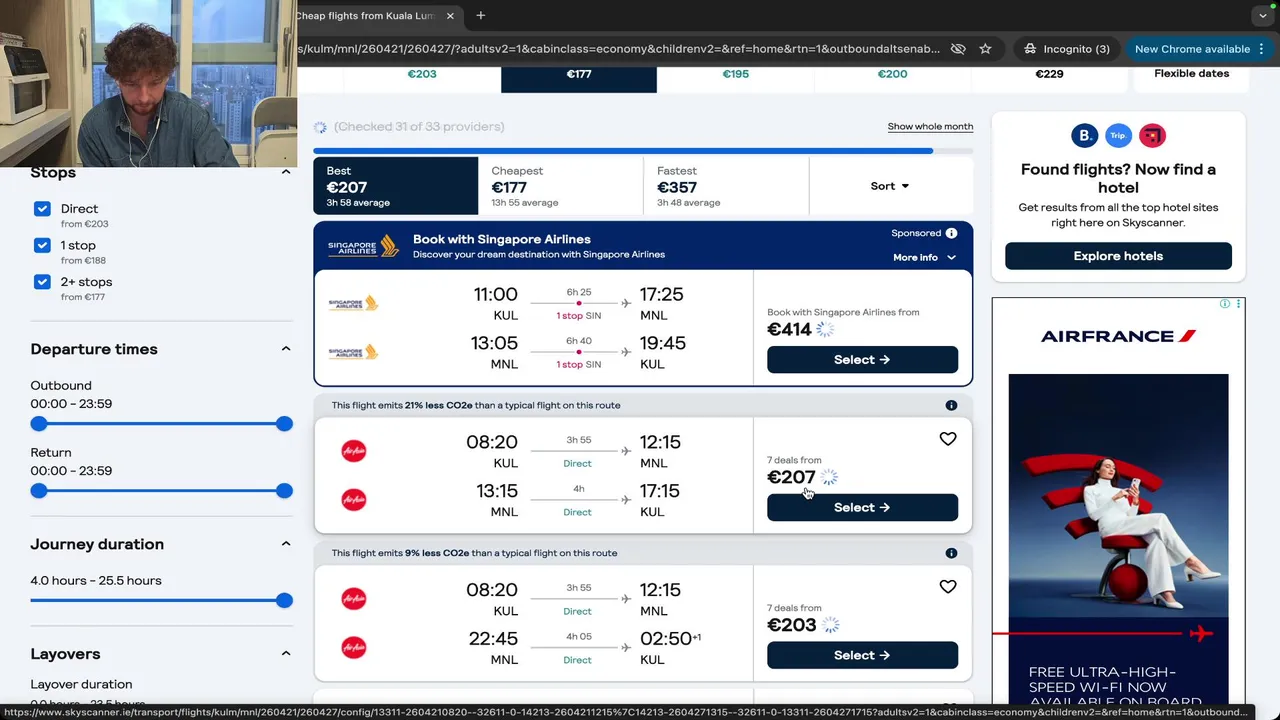Collapse the Stops filter section
The image size is (1280, 720).
(286, 172)
